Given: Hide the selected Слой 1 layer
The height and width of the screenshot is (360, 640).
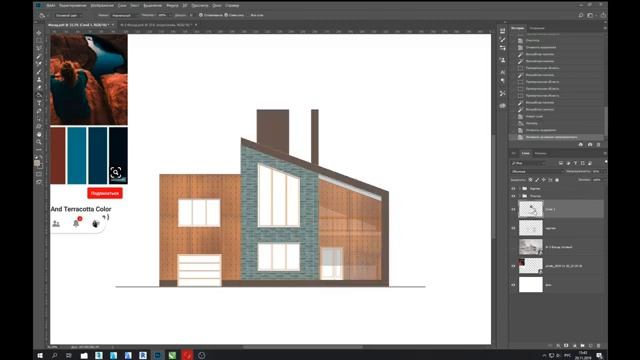Looking at the screenshot, I should 513,209.
